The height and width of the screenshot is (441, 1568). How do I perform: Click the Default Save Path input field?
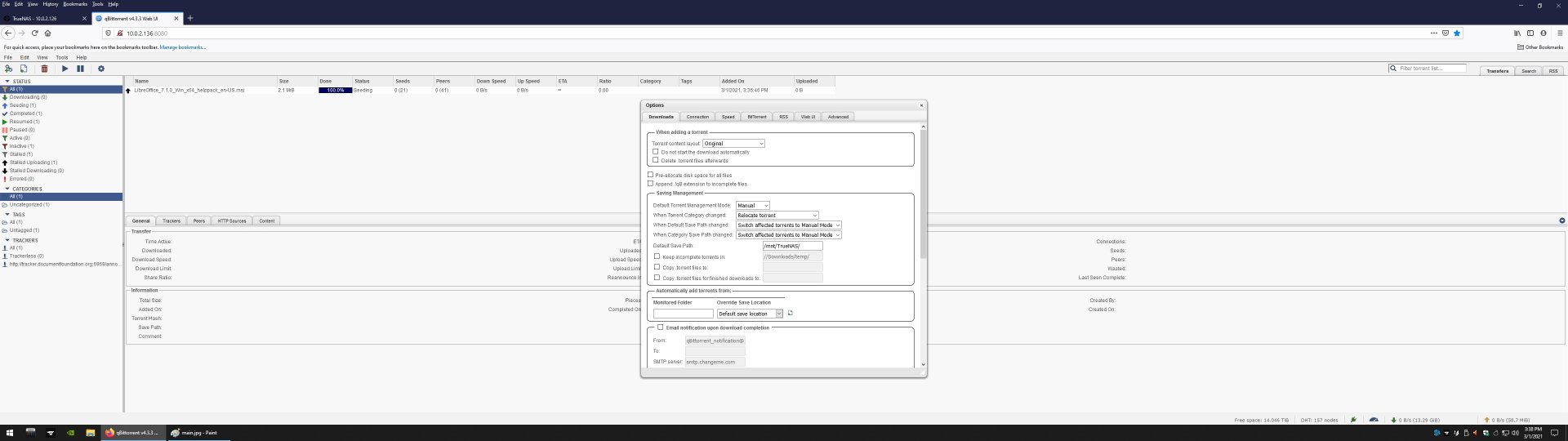tap(792, 246)
